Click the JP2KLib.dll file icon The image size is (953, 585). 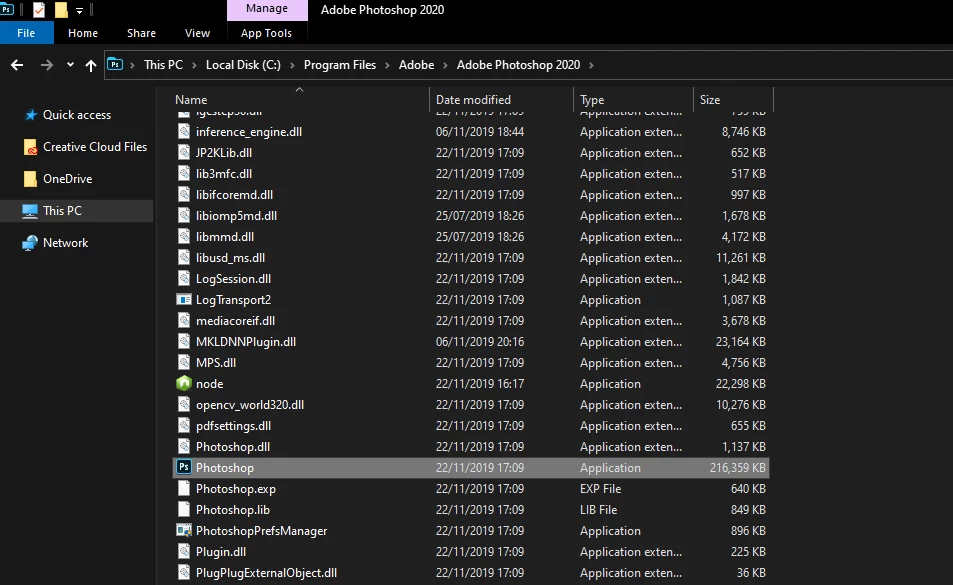tap(184, 152)
